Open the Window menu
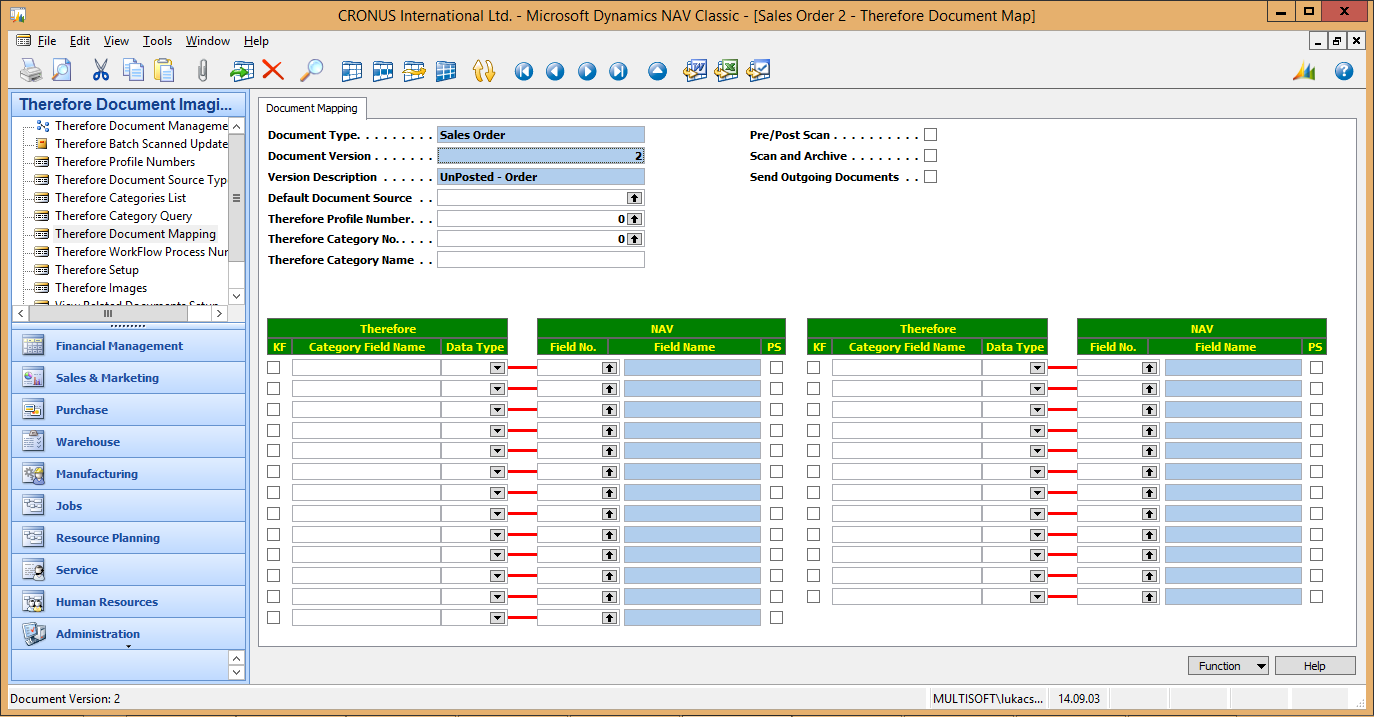 coord(208,41)
